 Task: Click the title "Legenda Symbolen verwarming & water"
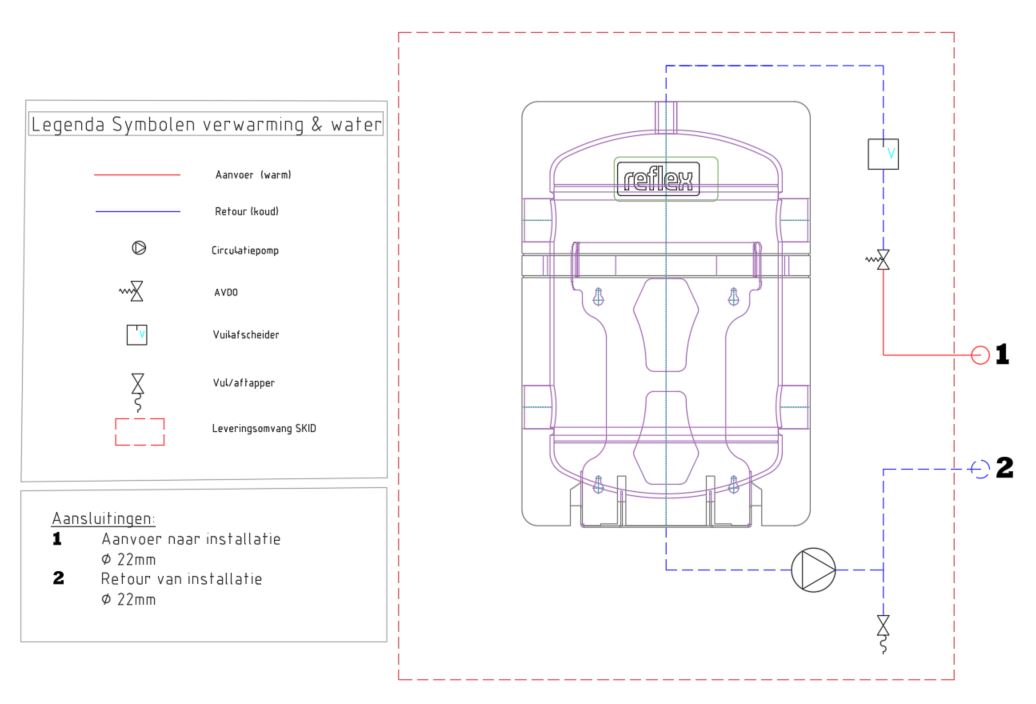pos(206,124)
